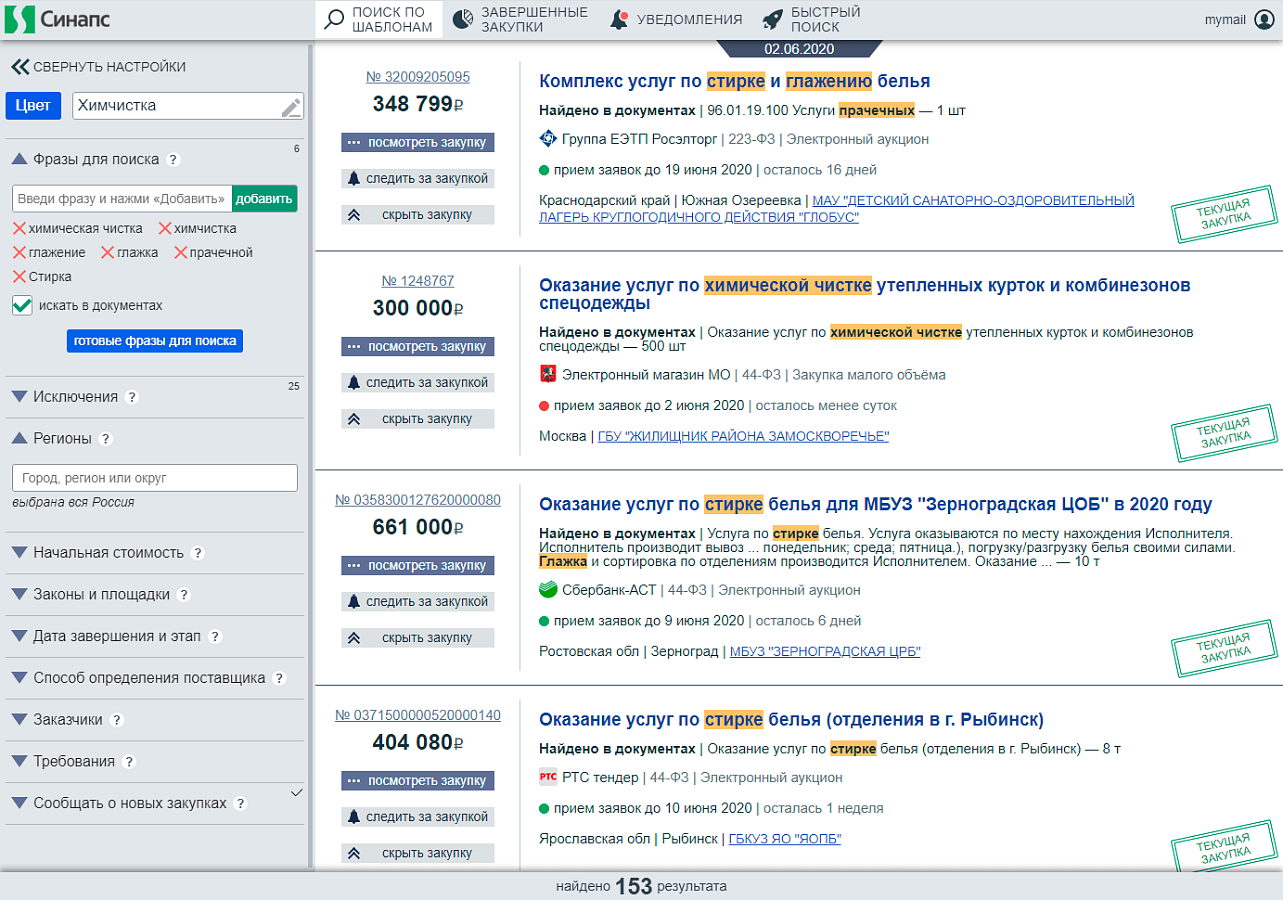1283x900 pixels.
Task: Open the Уведомления tab
Action: [676, 20]
